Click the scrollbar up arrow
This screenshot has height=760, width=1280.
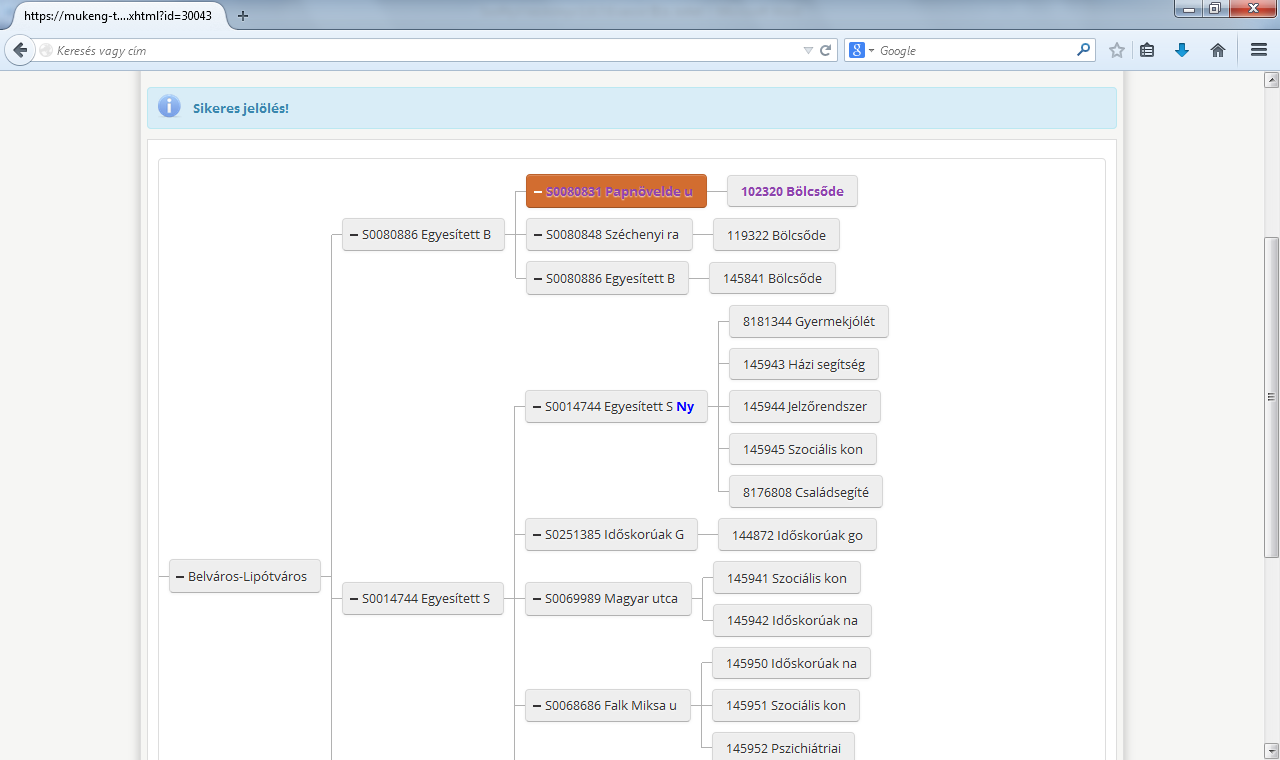1271,79
